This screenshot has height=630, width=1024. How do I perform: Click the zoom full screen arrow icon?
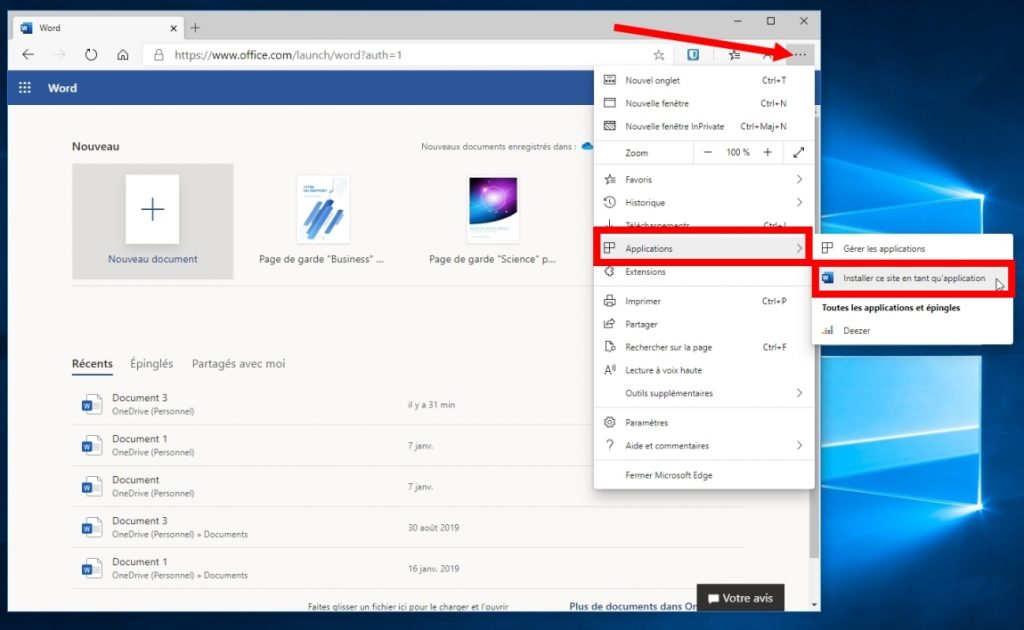[x=799, y=152]
